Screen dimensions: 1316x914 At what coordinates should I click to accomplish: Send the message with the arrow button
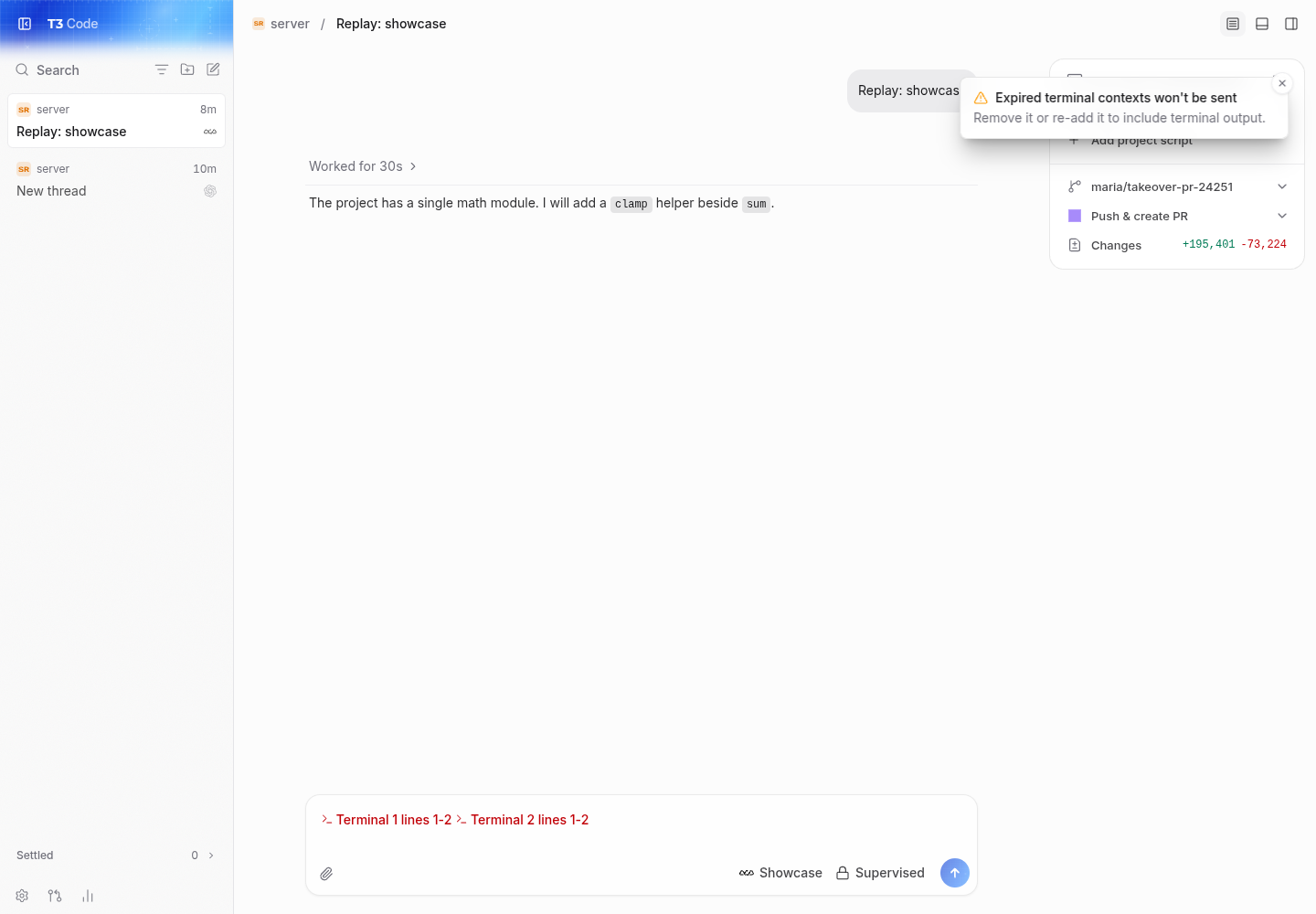tap(955, 873)
